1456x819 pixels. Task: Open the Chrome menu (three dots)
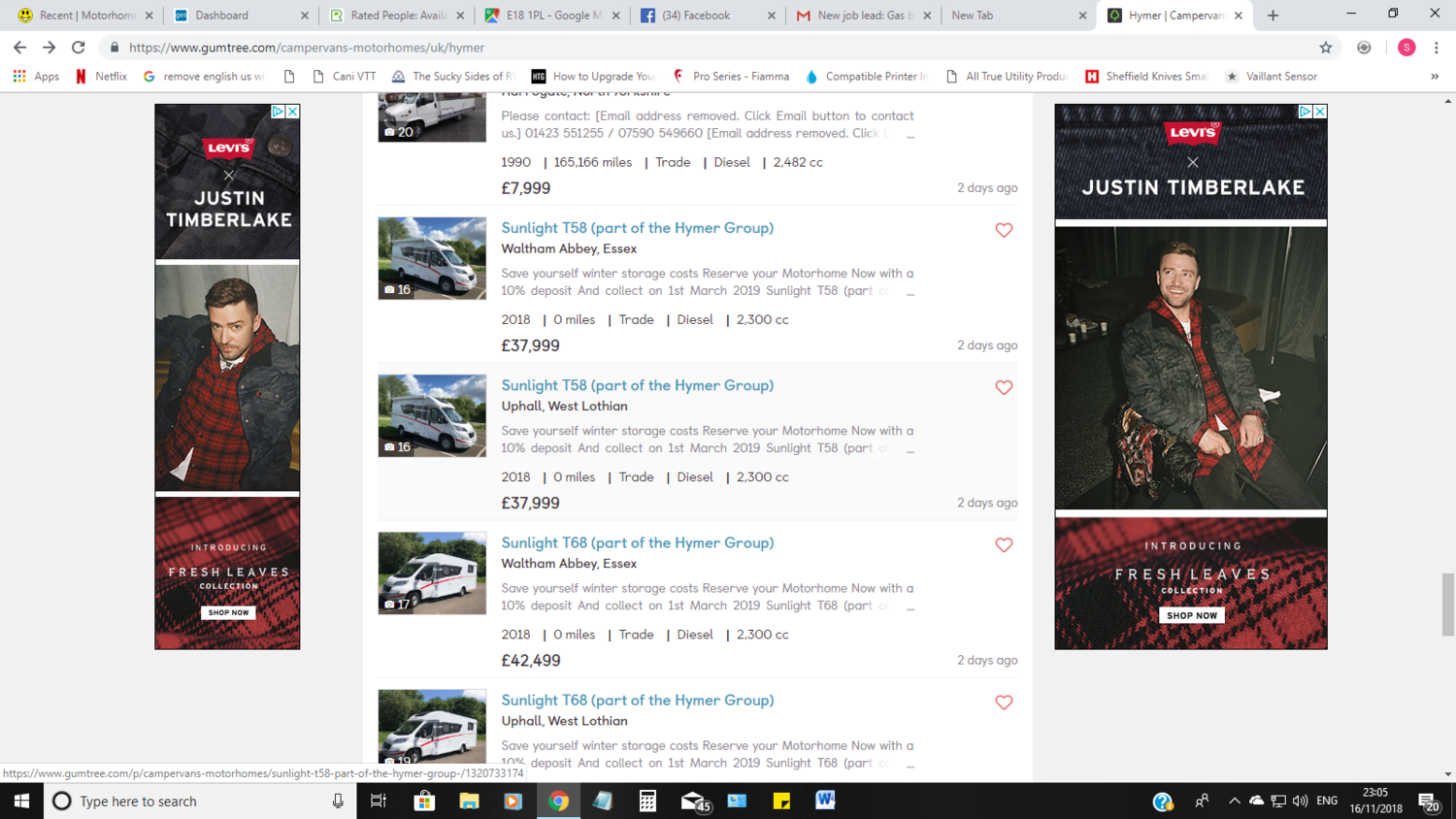1437,47
